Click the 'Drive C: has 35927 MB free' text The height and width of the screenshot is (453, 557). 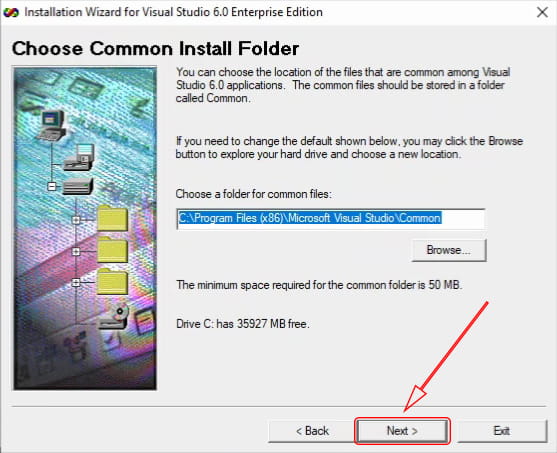click(x=243, y=324)
